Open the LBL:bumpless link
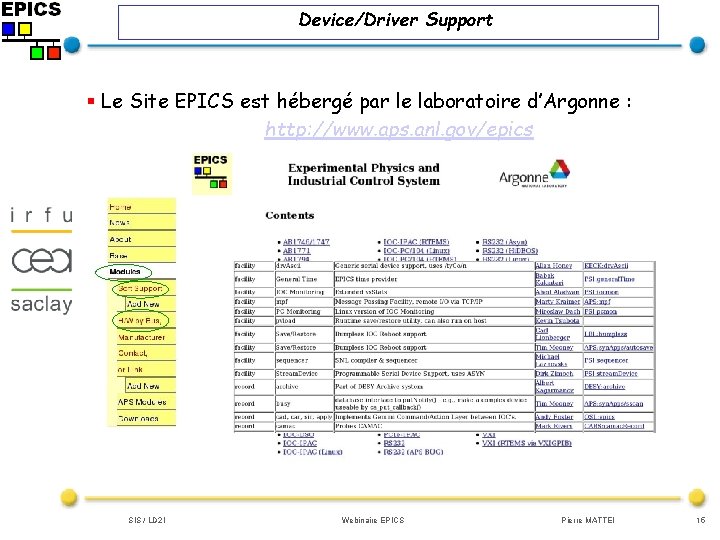The width and height of the screenshot is (720, 540). [606, 334]
